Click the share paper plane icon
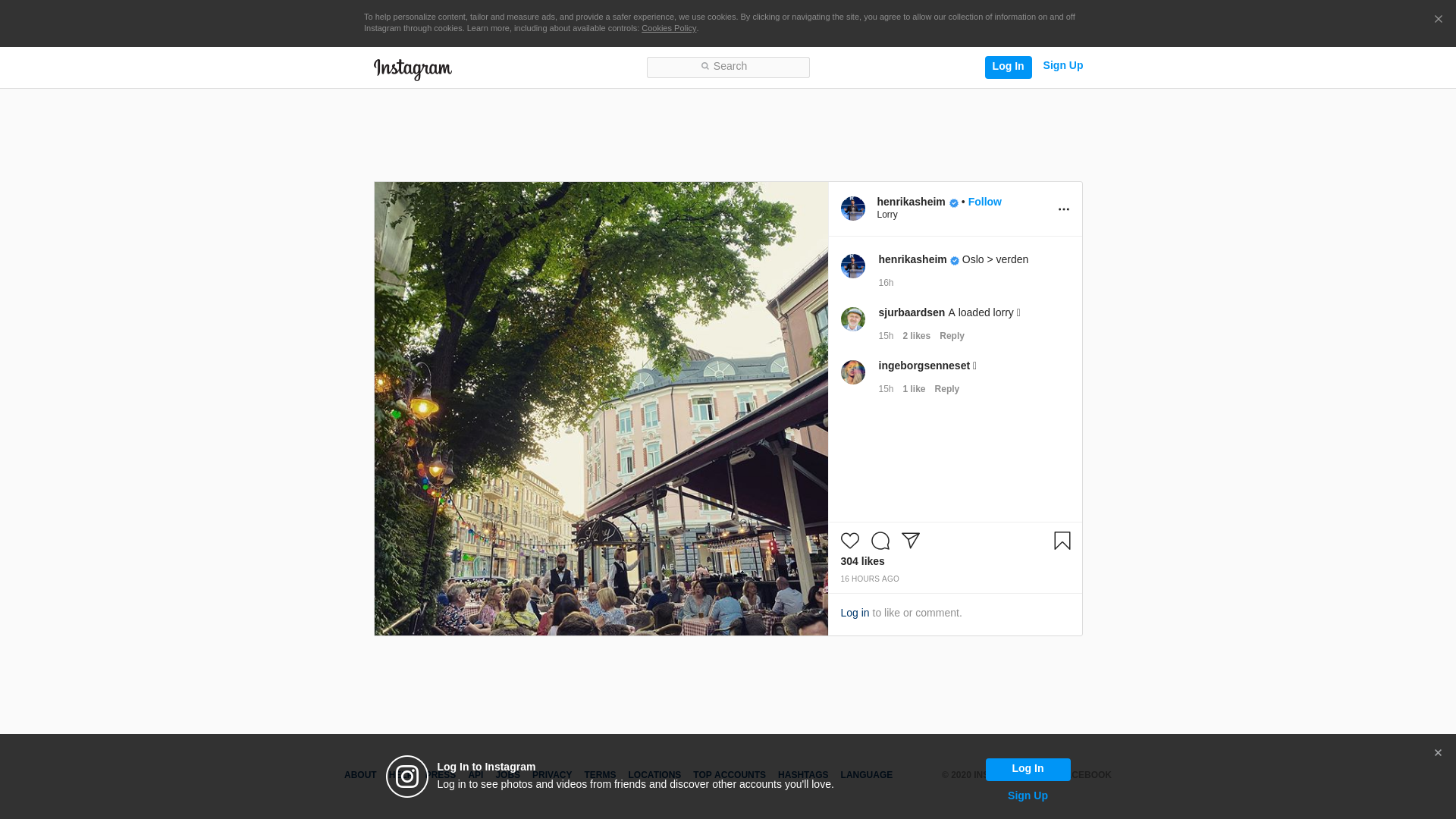The image size is (1456, 819). point(910,541)
